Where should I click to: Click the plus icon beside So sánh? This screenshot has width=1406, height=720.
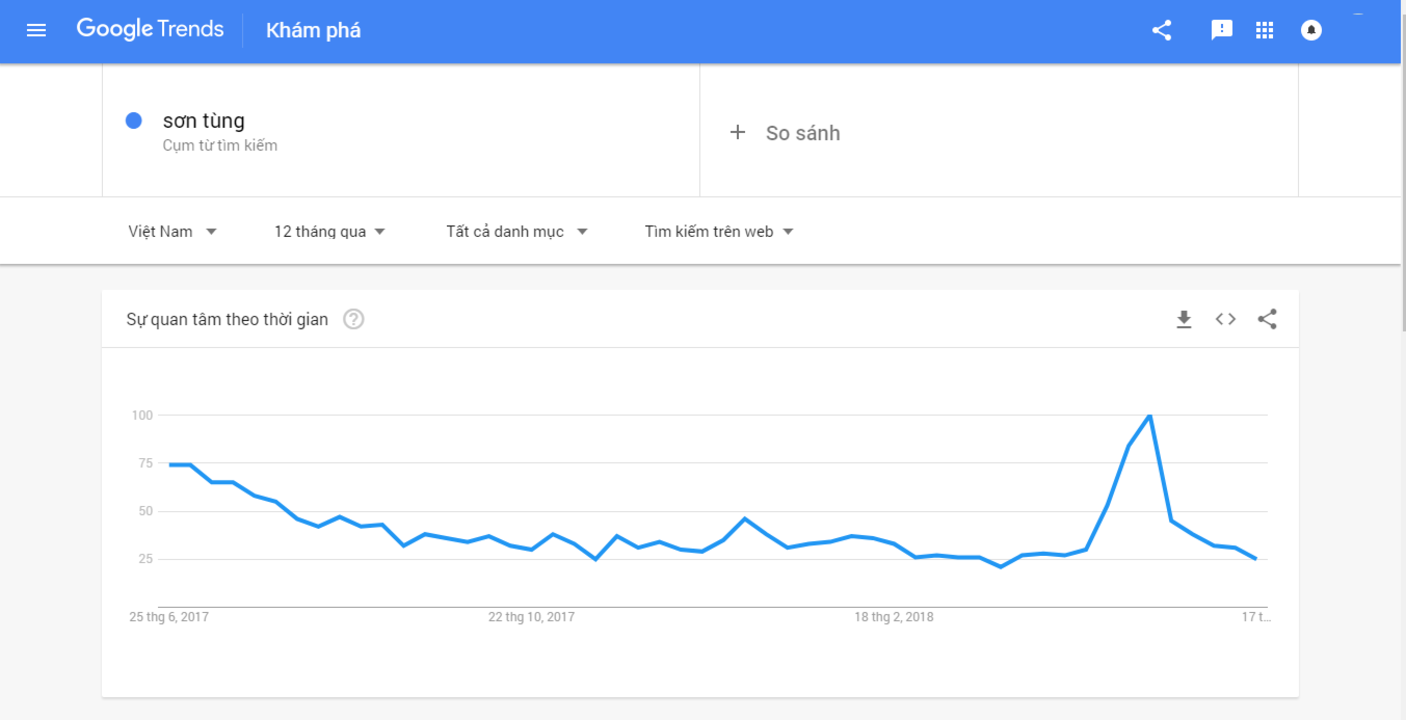pyautogui.click(x=738, y=132)
